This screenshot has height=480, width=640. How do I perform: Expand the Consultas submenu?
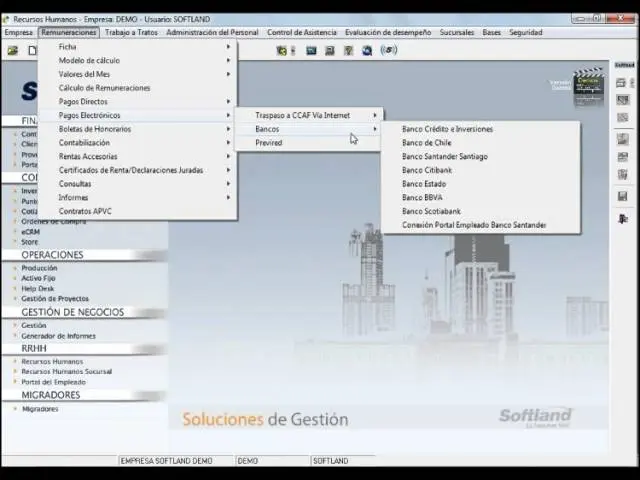[x=138, y=184]
